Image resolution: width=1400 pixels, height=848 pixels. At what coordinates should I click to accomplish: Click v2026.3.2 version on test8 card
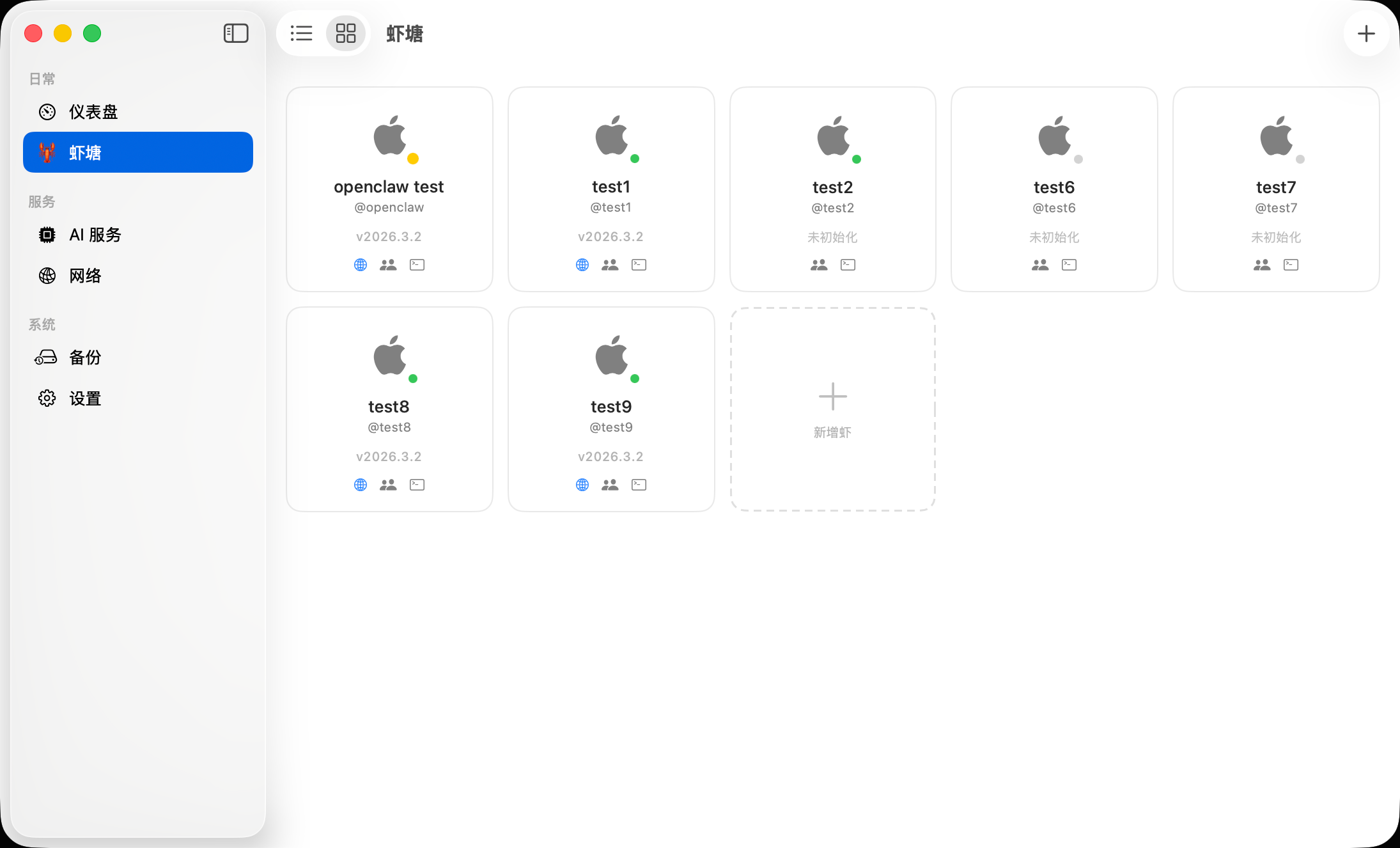coord(389,457)
